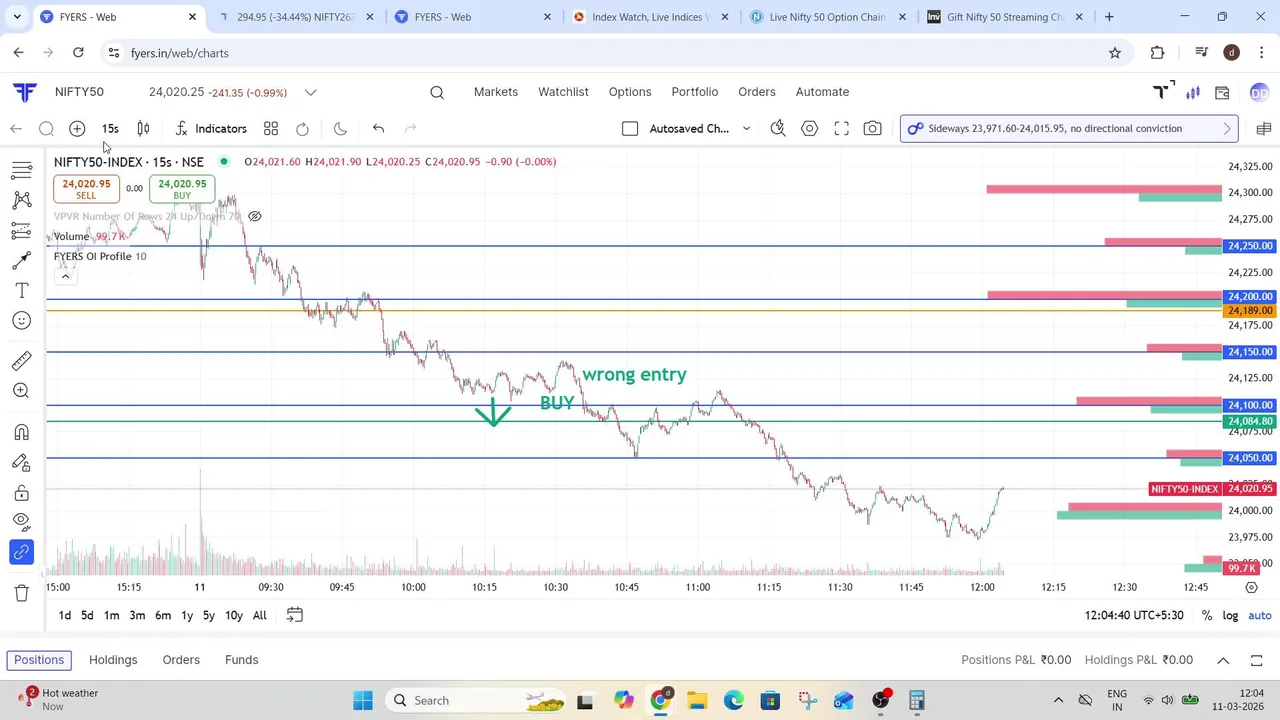This screenshot has width=1280, height=720.
Task: Delete drawings with the trash icon
Action: click(x=21, y=593)
